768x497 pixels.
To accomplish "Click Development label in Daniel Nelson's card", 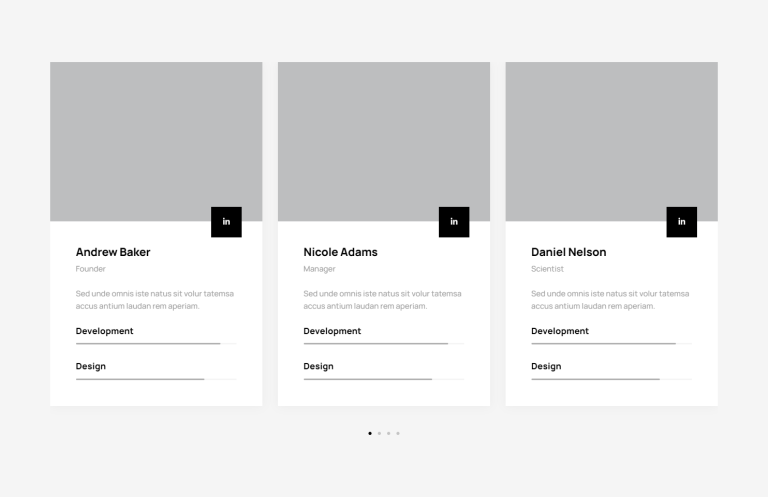I will tap(560, 331).
